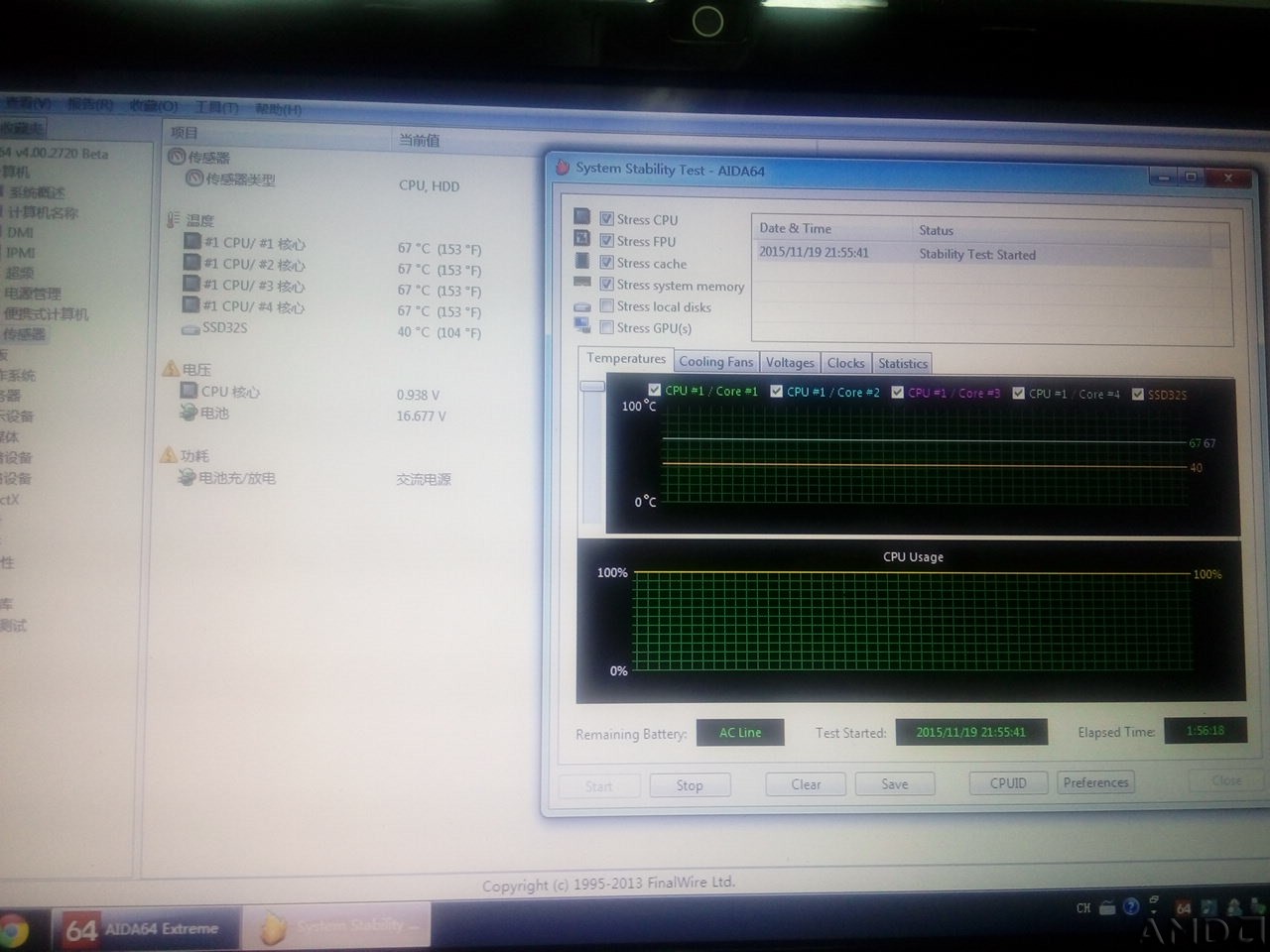Viewport: 1270px width, 952px height.
Task: Click the chip icon next to CPU 核心
Action: (x=189, y=391)
